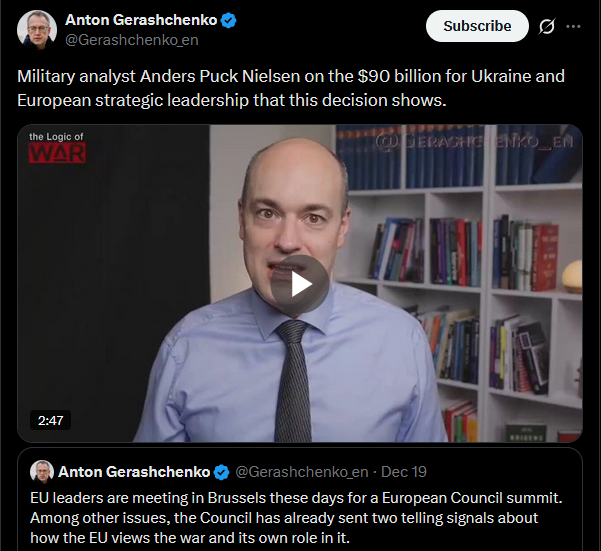
Task: Click the blue verified badge at top
Action: pyautogui.click(x=229, y=20)
